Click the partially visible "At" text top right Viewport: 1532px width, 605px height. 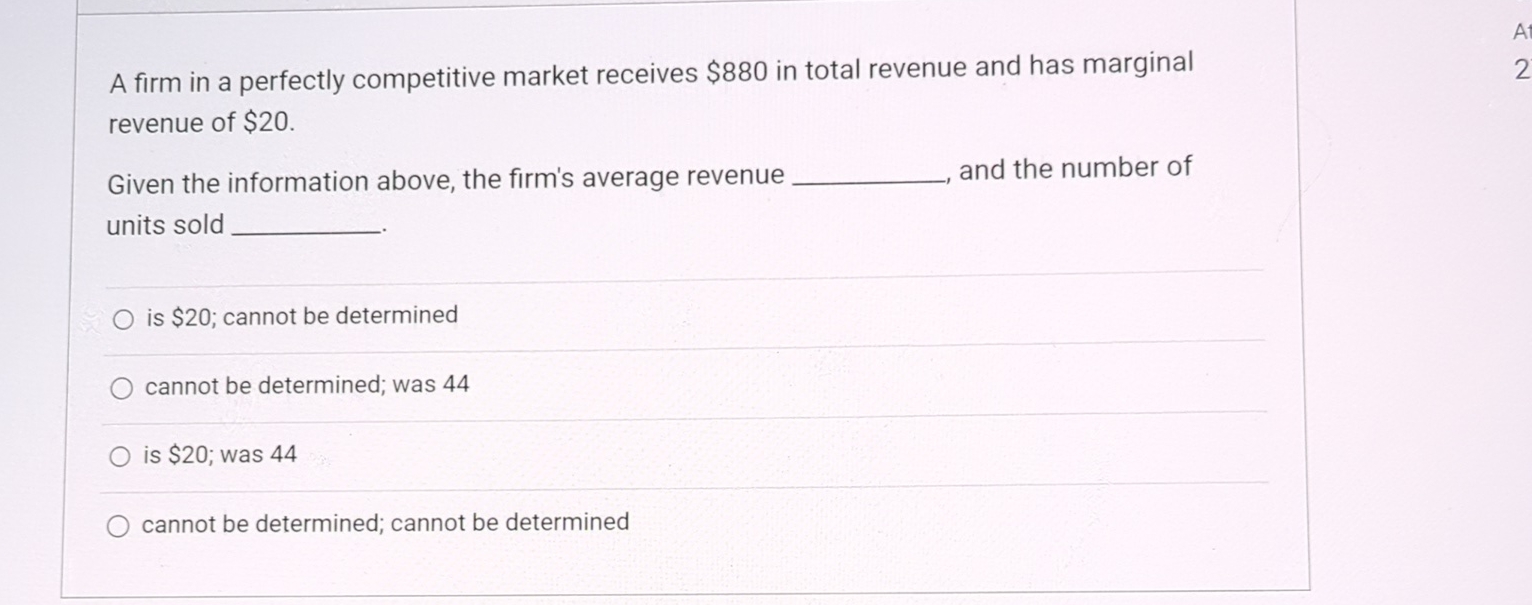click(x=1521, y=31)
